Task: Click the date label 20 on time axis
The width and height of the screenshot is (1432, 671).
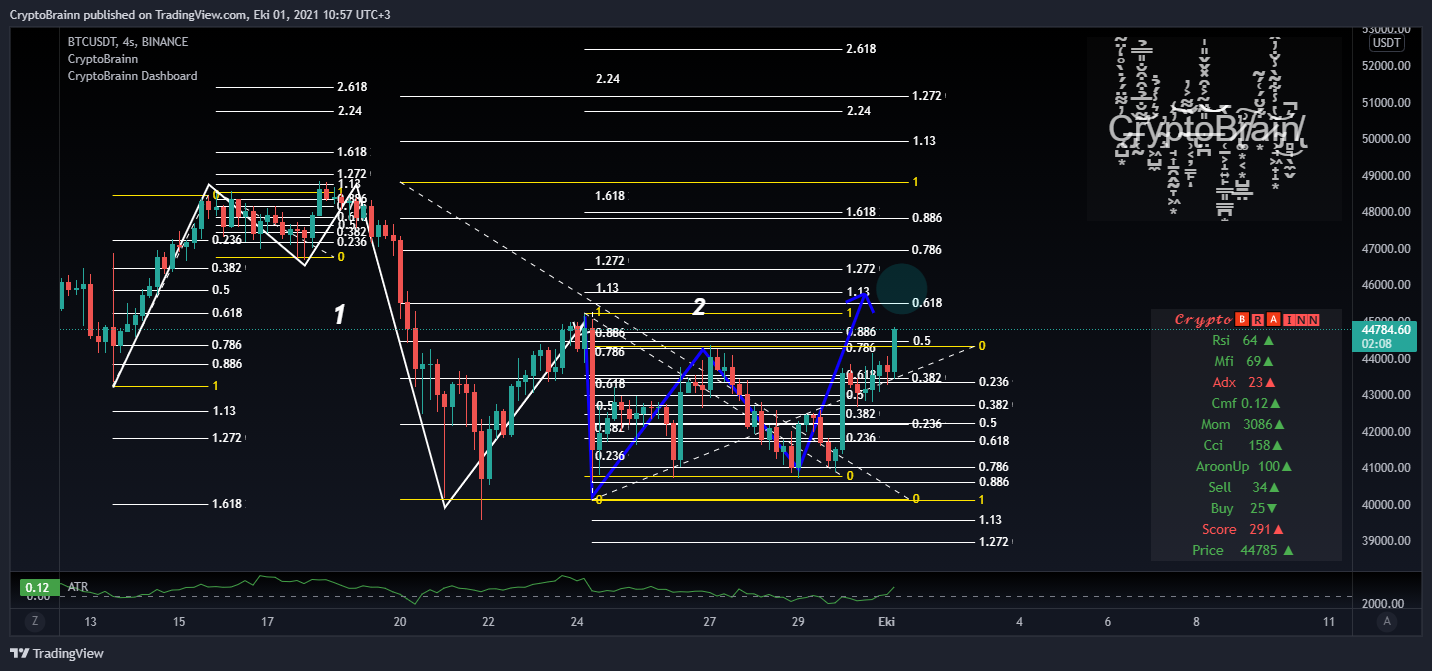Action: pos(400,622)
